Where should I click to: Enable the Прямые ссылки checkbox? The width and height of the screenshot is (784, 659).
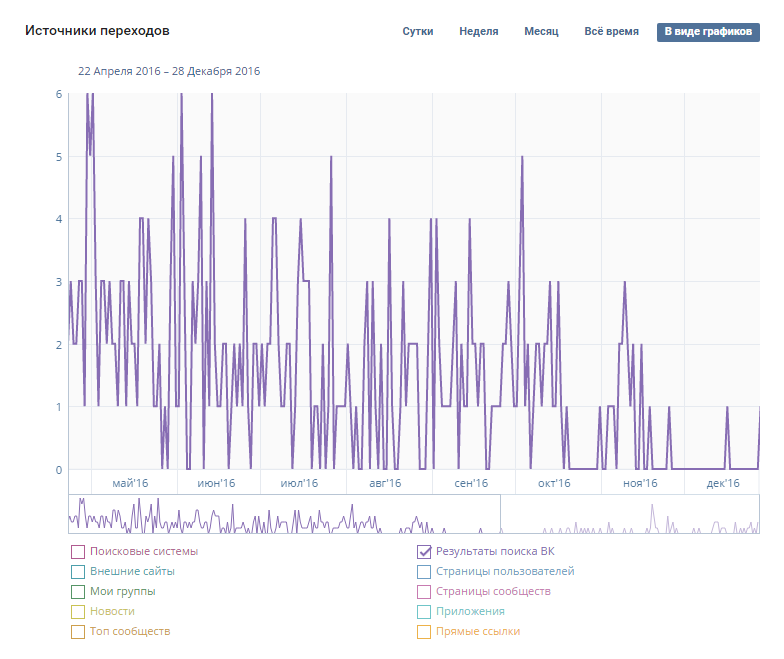(424, 631)
